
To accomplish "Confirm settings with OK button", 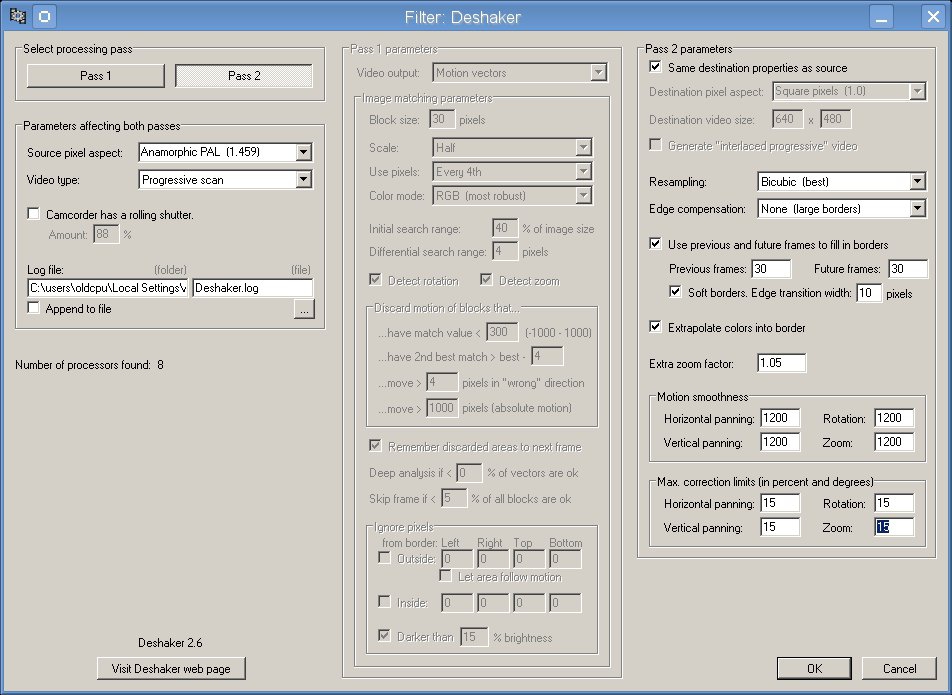I will [x=814, y=668].
